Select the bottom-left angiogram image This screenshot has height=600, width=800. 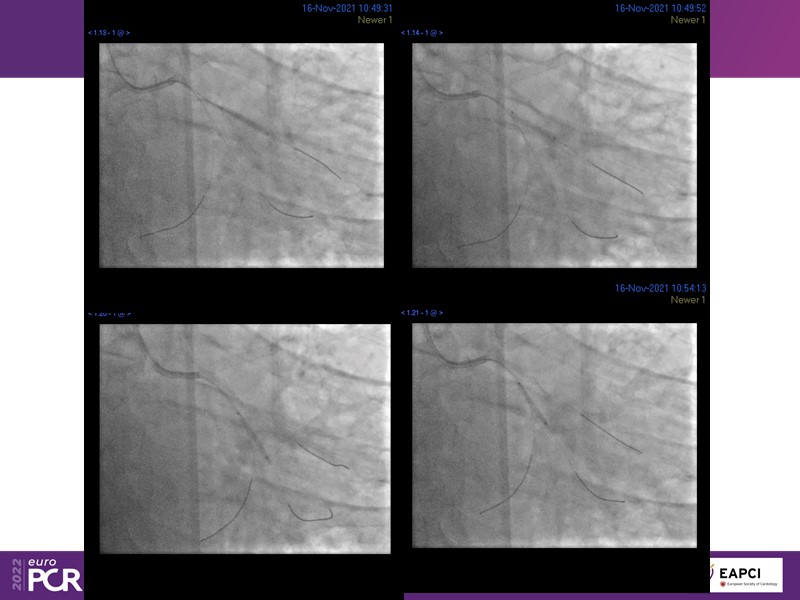click(245, 435)
